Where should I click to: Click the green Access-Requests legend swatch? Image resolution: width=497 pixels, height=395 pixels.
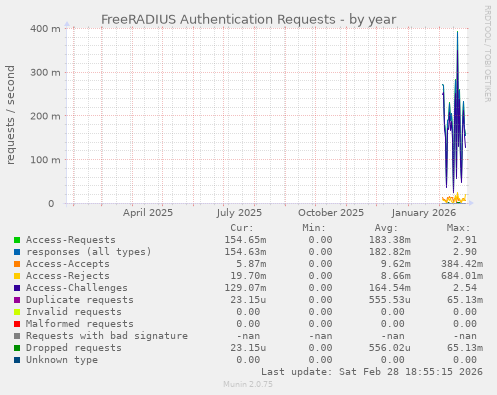pos(17,240)
